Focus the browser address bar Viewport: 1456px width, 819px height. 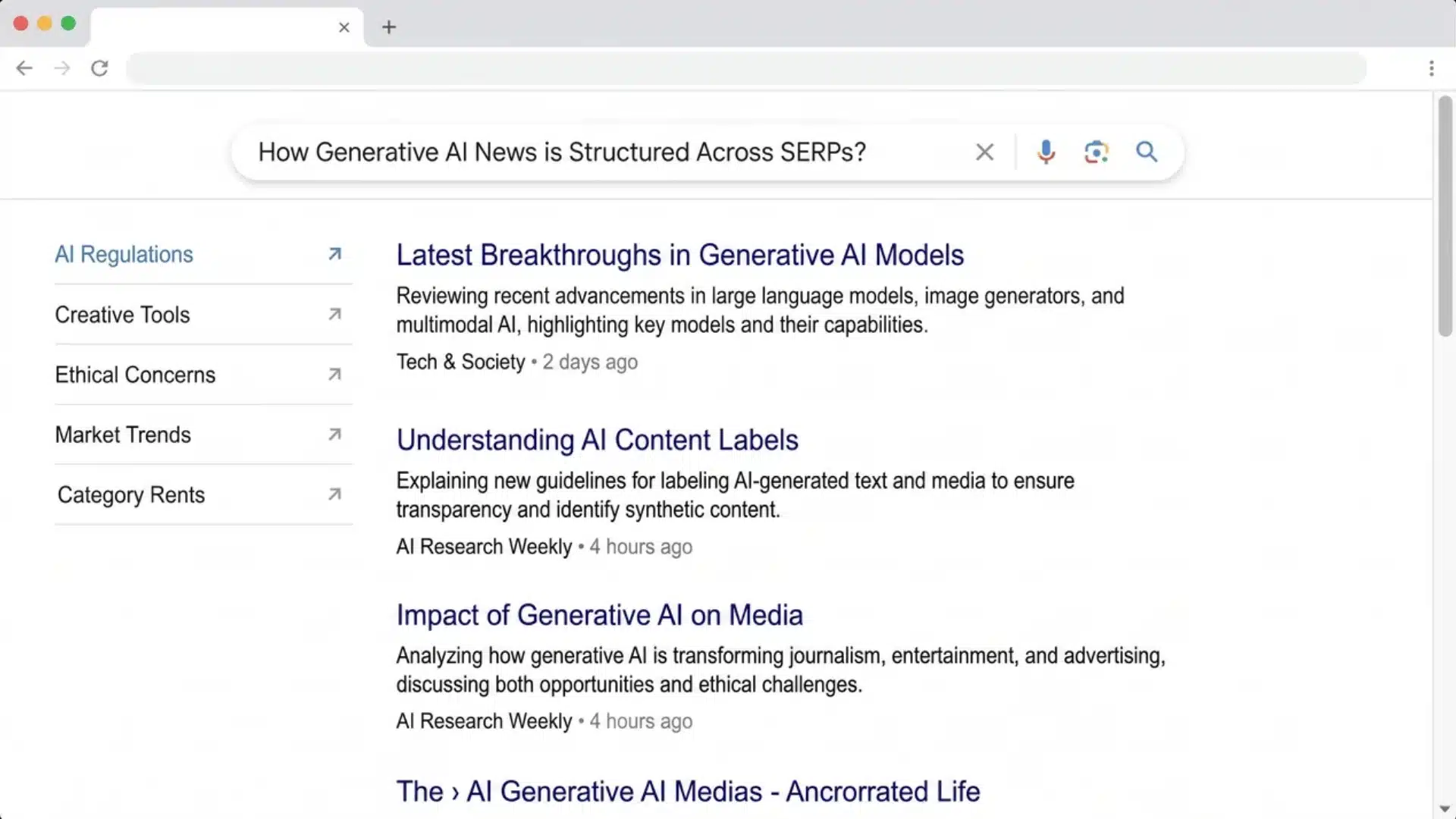746,68
